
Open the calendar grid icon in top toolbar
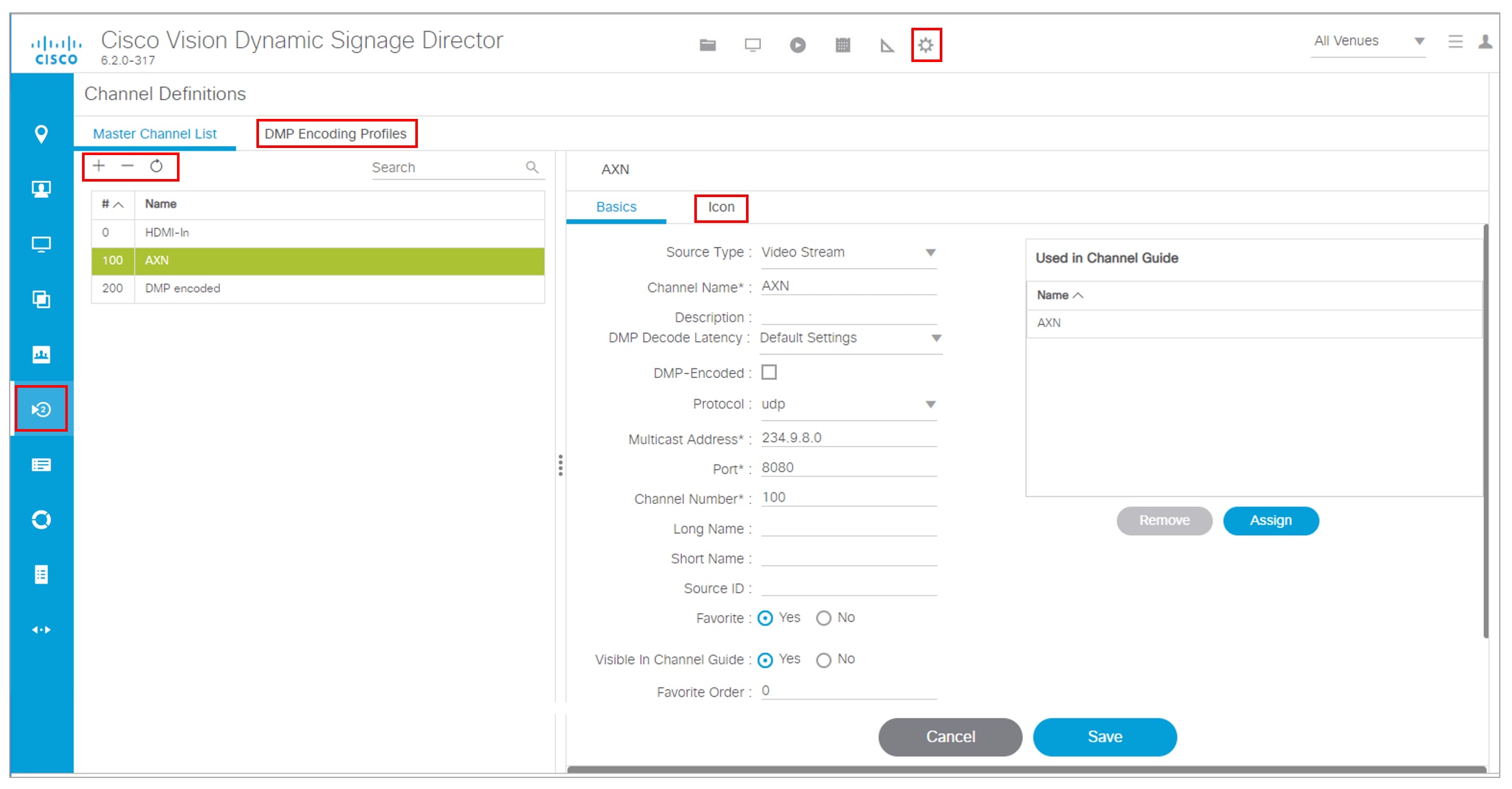click(842, 45)
